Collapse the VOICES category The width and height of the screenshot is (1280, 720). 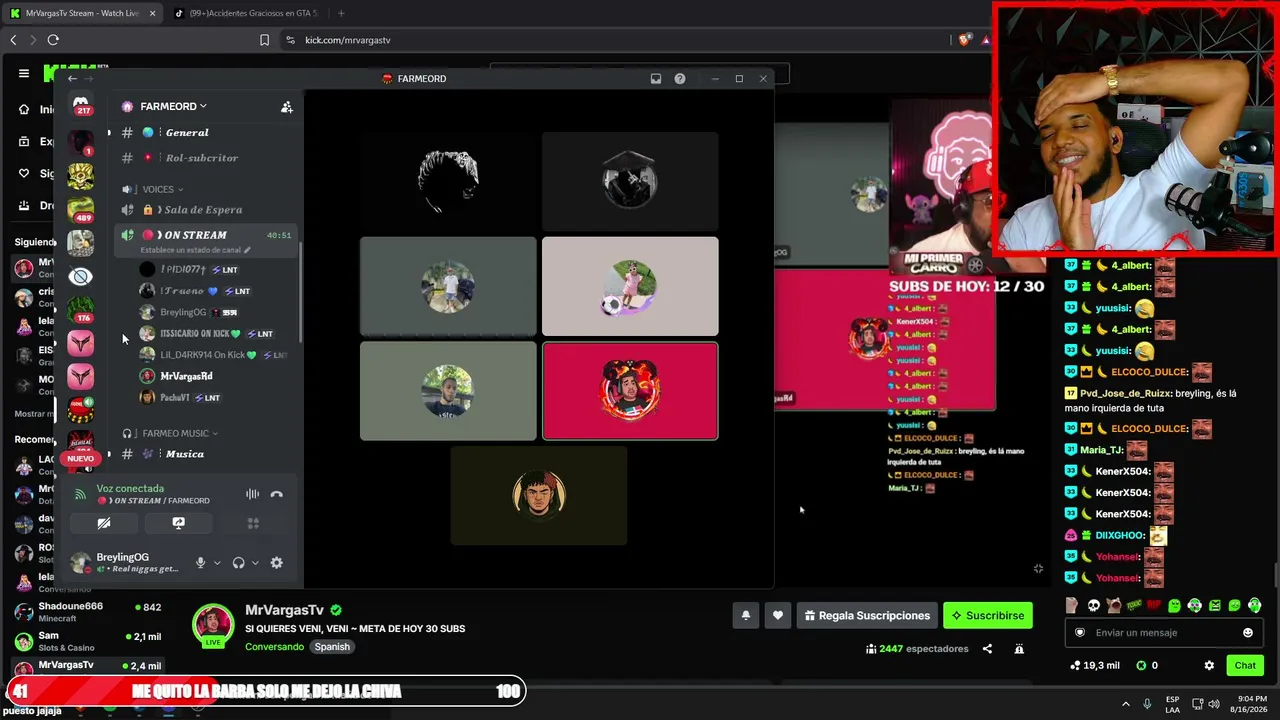coord(163,189)
